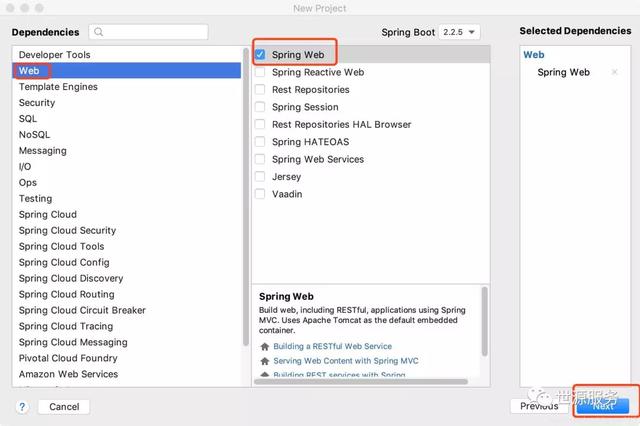Click the Web group heading in Selected Dependencies
Viewport: 640px width, 426px height.
click(533, 55)
